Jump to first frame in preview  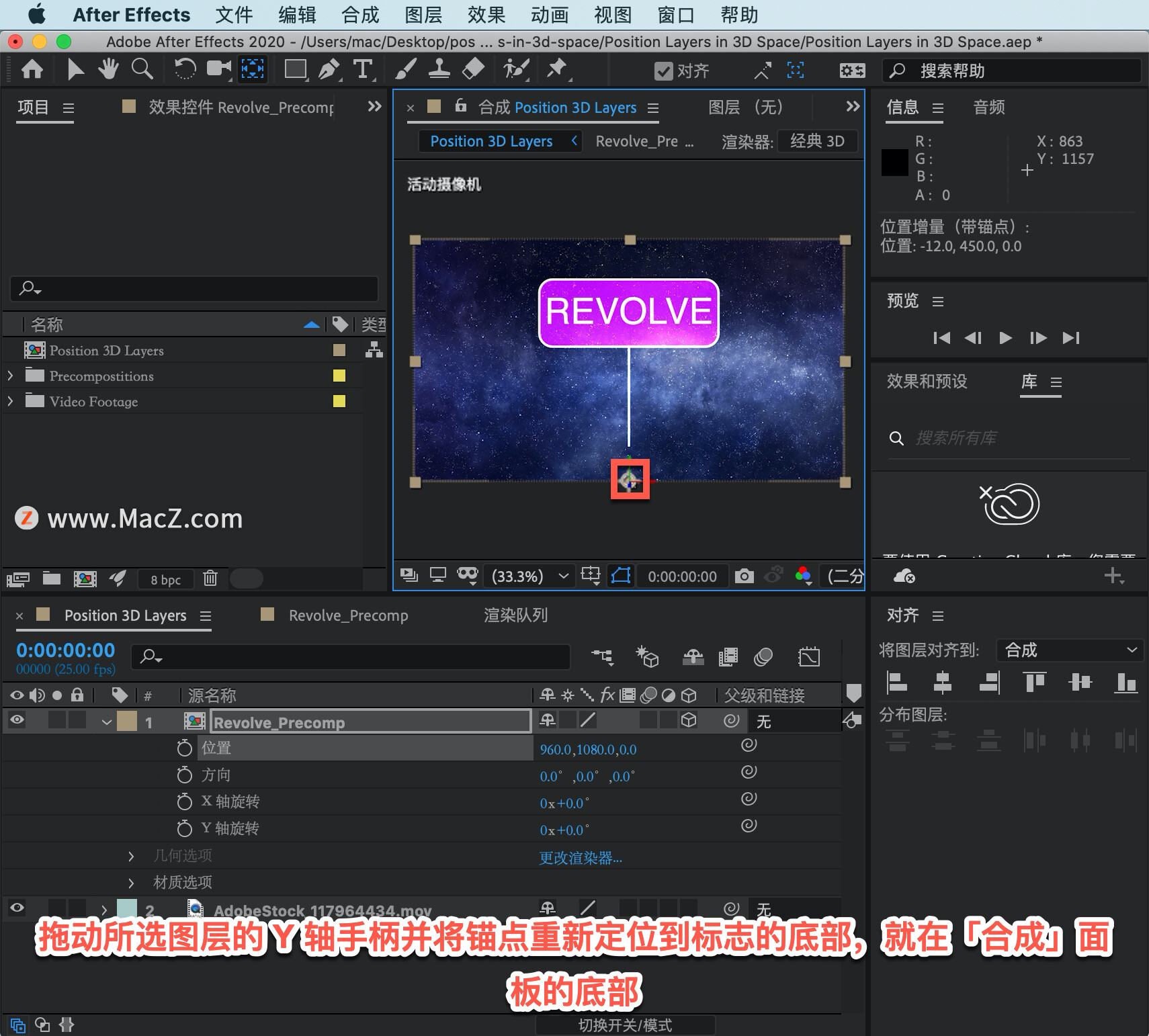point(941,338)
